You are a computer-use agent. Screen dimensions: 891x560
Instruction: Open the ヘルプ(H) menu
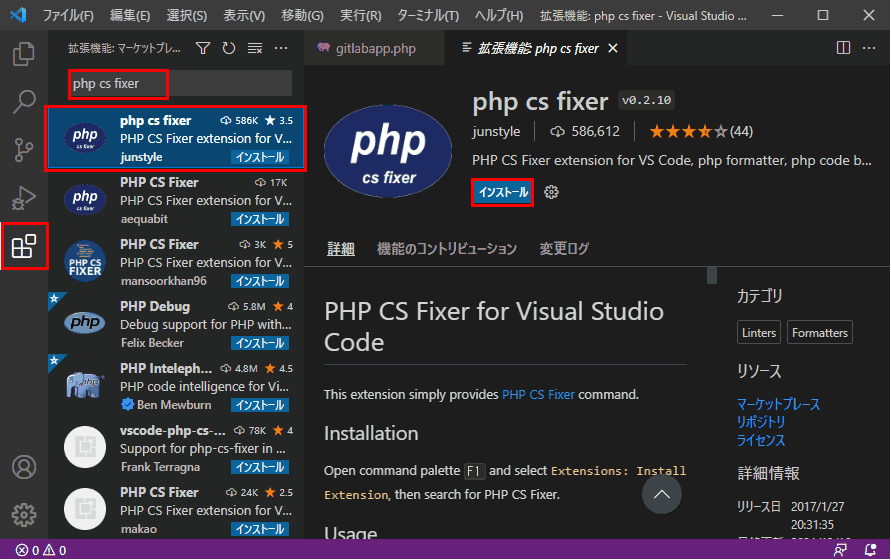[x=499, y=15]
